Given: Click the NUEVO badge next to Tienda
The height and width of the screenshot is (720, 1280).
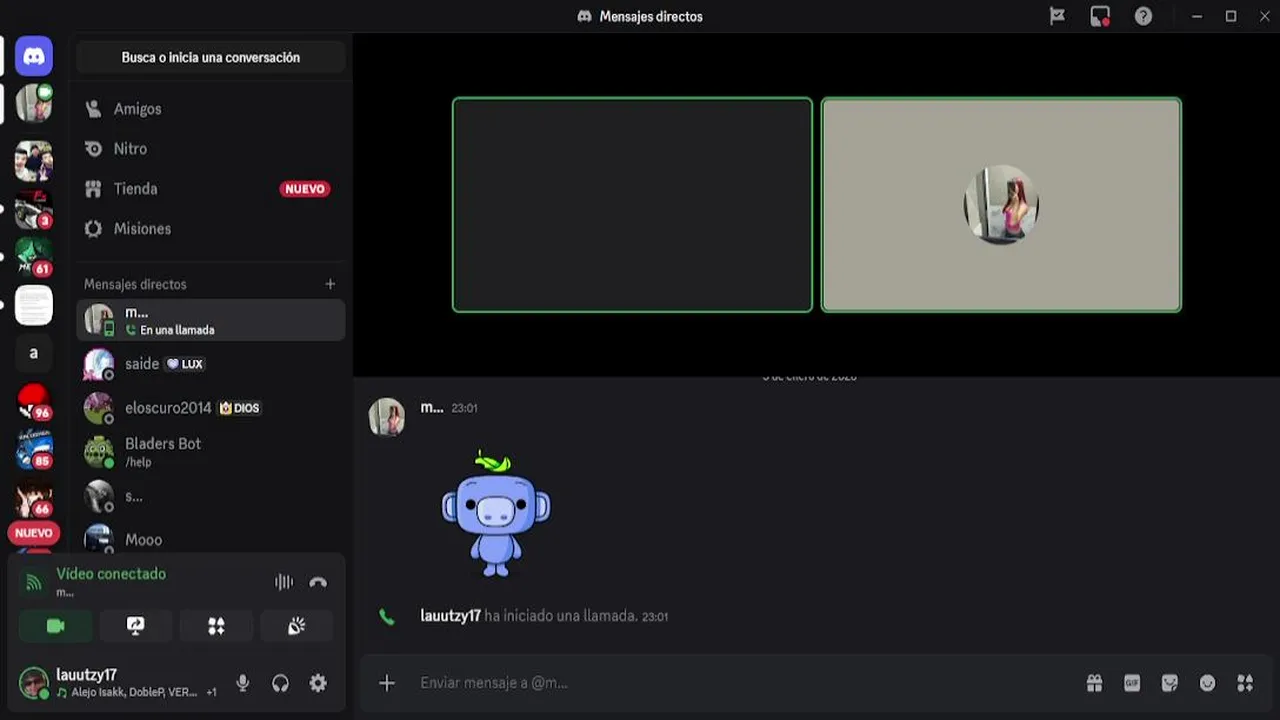Looking at the screenshot, I should point(305,189).
